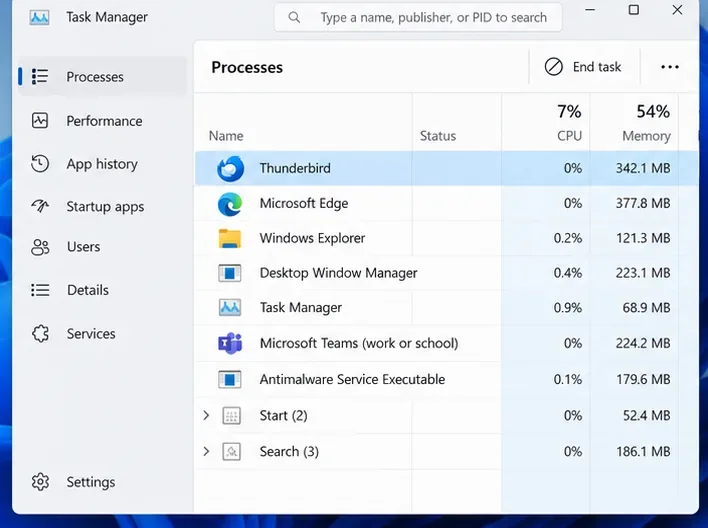Click the Details list icon
The height and width of the screenshot is (528, 708).
pyautogui.click(x=40, y=290)
